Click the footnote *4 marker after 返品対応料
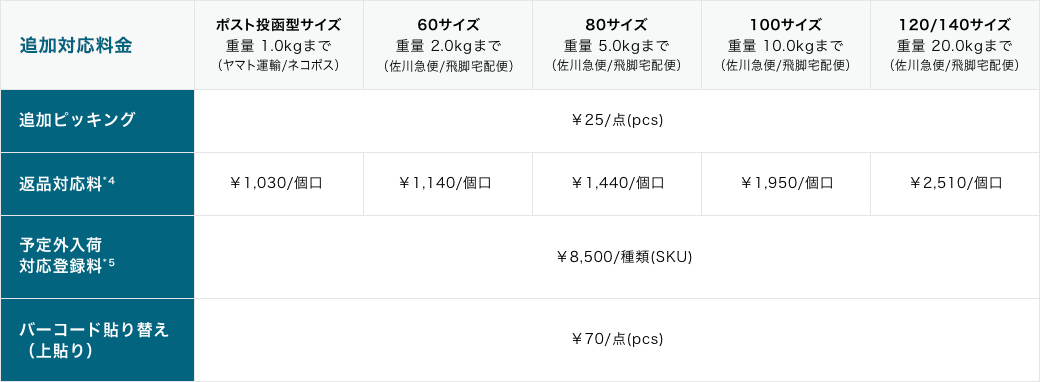 110,180
